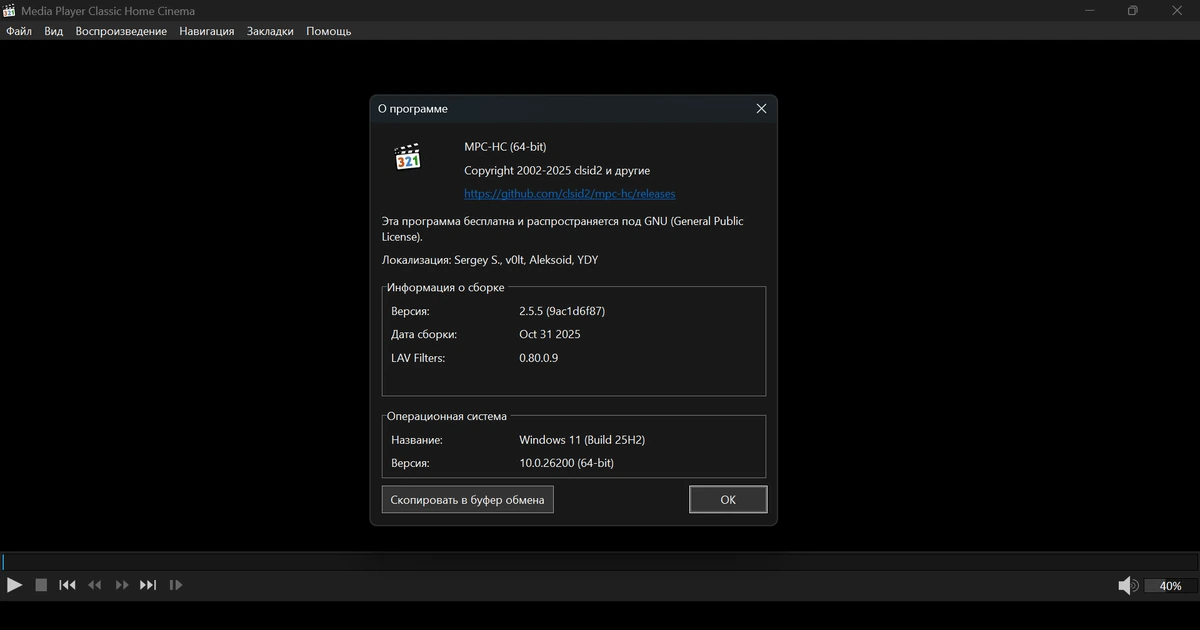The width and height of the screenshot is (1200, 630).
Task: Open the Помощь menu
Action: click(329, 31)
